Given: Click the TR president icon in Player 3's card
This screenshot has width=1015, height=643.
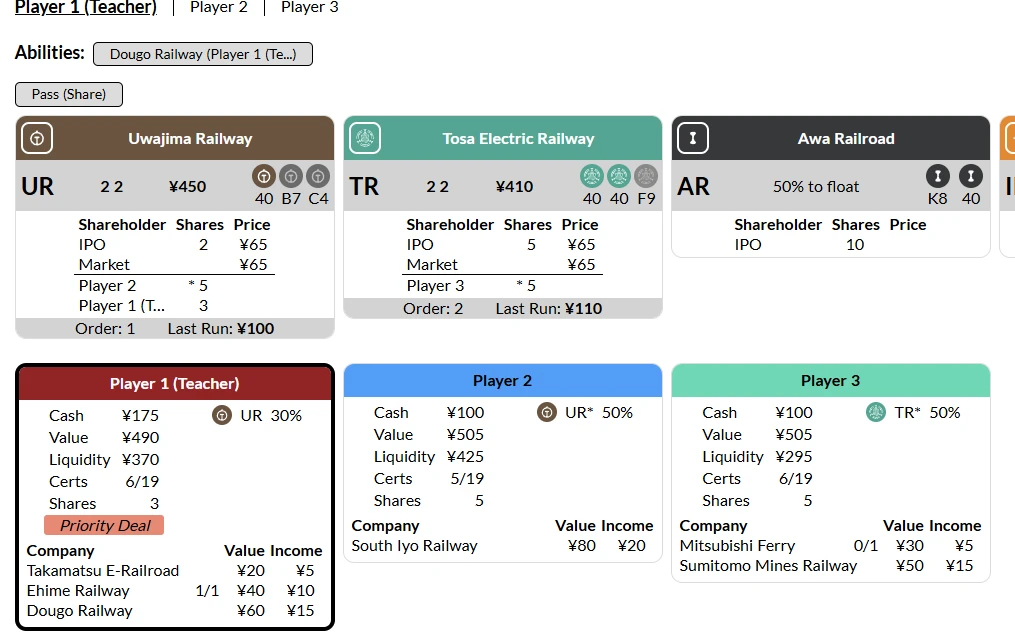Looking at the screenshot, I should [x=876, y=412].
